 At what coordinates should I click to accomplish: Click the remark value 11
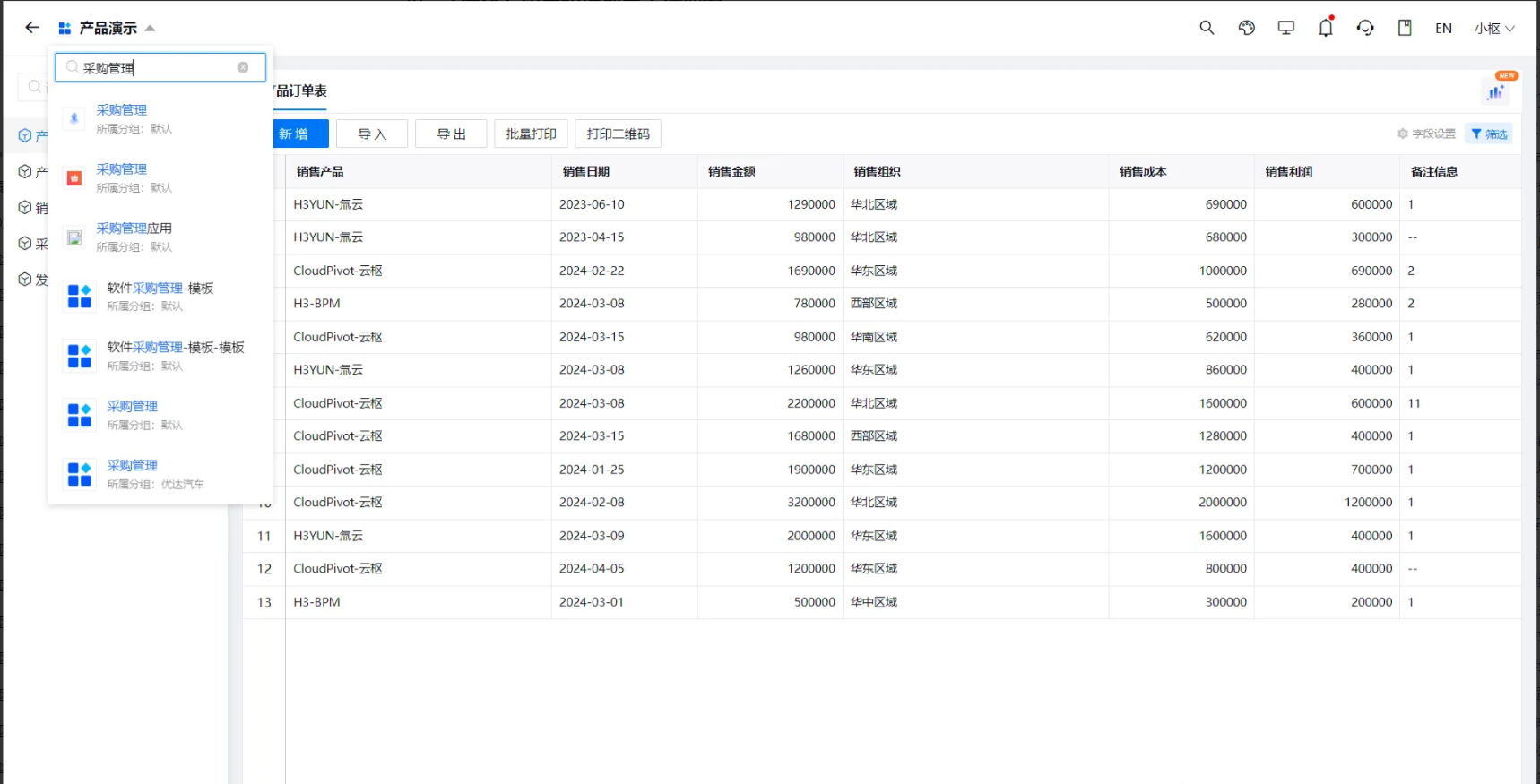[1460, 403]
